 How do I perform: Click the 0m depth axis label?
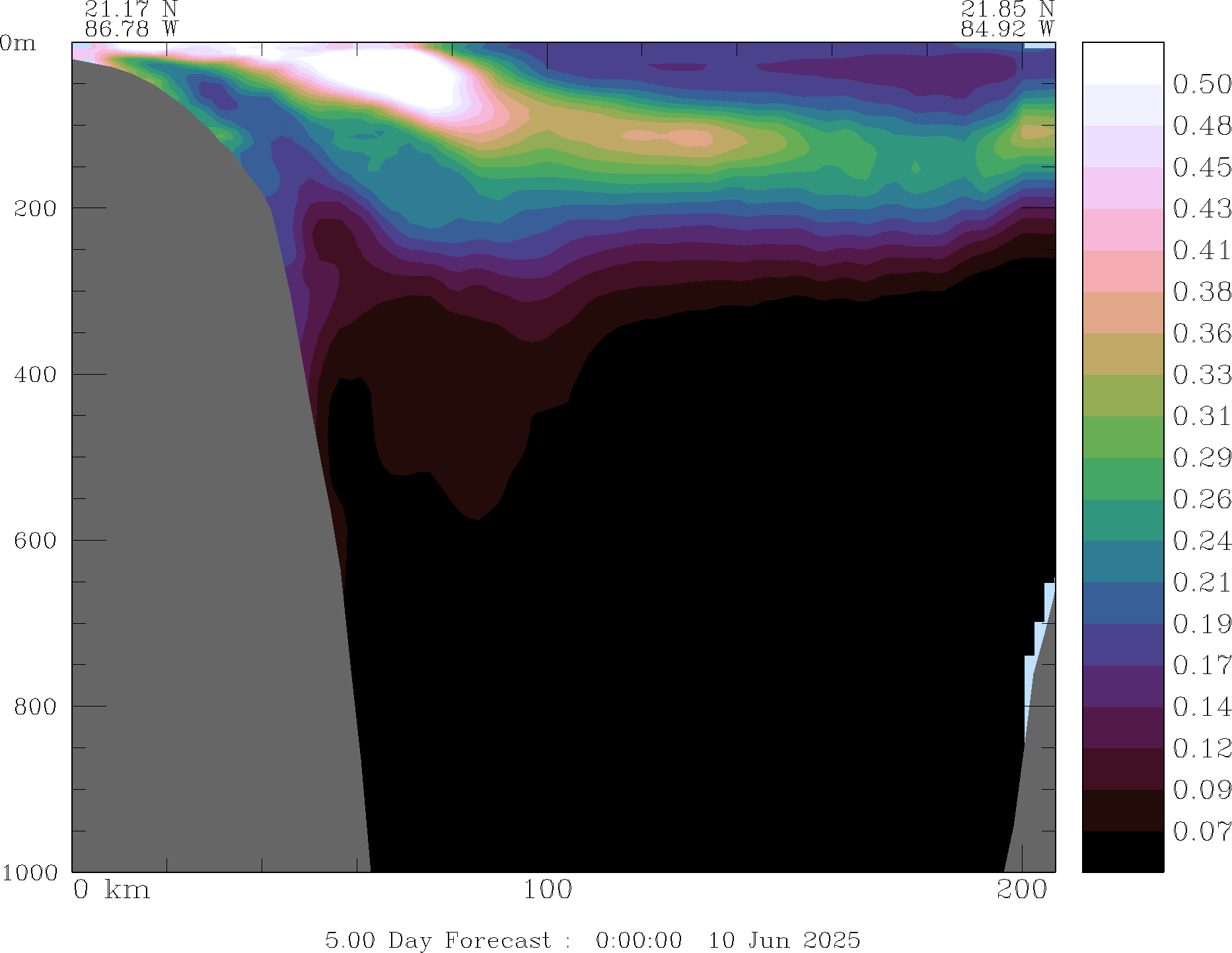pyautogui.click(x=18, y=44)
